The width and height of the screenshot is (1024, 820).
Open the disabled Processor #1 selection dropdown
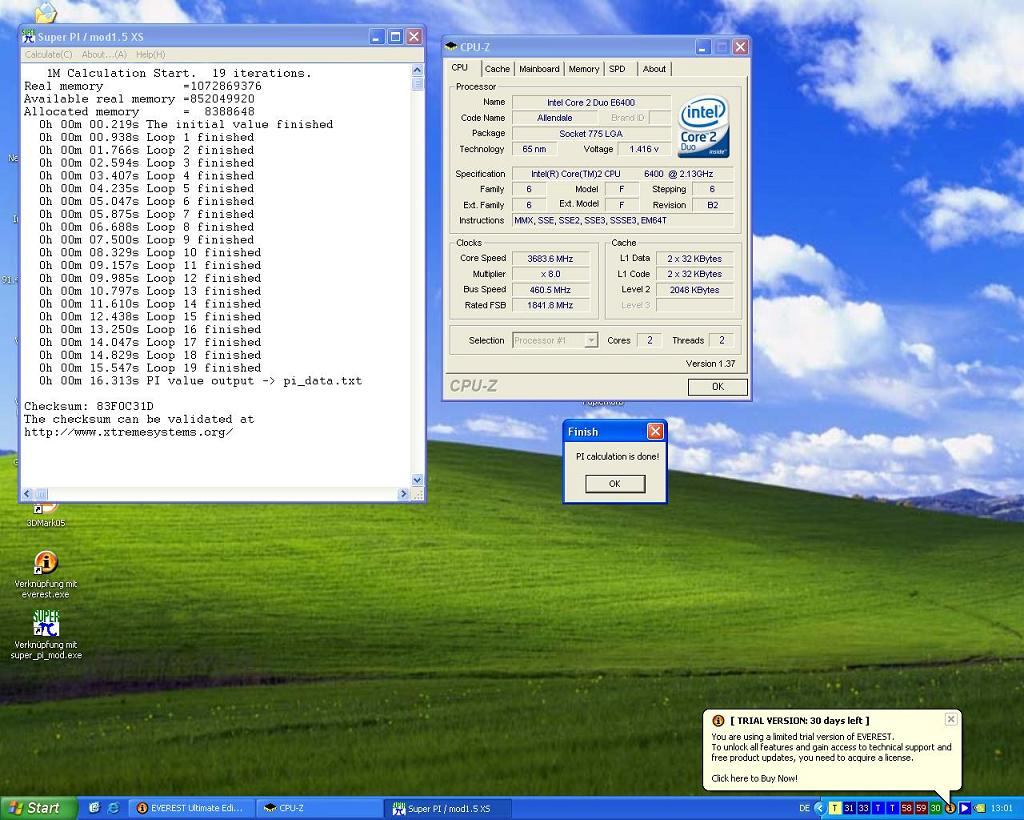pos(555,340)
